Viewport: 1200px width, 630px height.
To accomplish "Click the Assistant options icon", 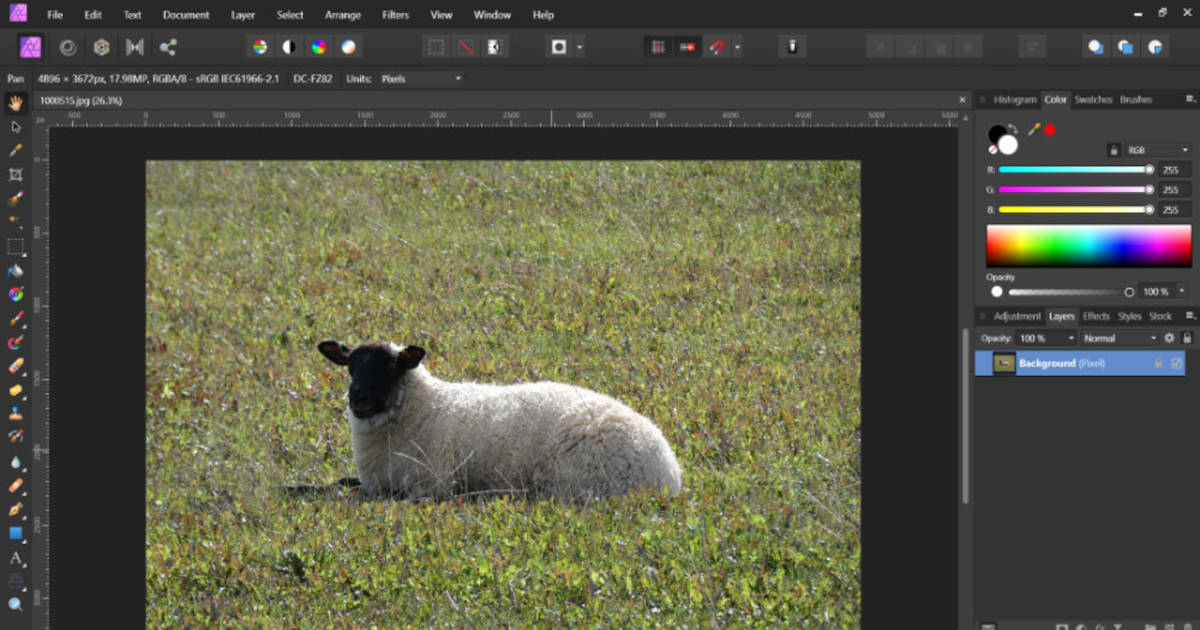I will (x=792, y=47).
